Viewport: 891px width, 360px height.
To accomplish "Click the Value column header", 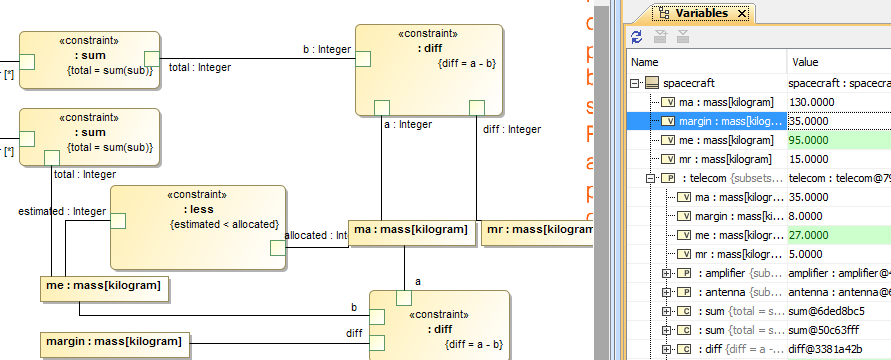I will [839, 62].
